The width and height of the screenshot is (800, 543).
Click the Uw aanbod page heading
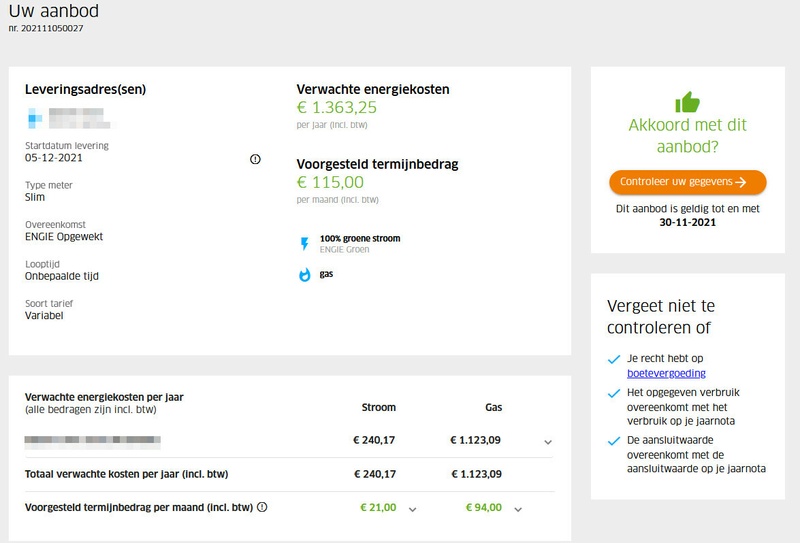[53, 11]
